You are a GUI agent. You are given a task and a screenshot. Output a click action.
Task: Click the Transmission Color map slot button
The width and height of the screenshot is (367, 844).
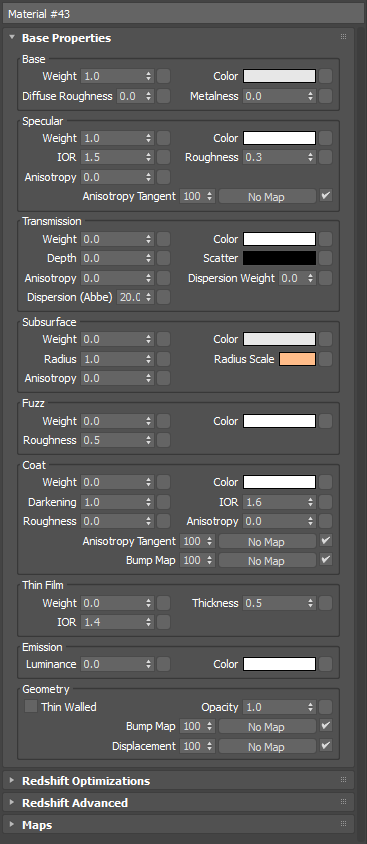pyautogui.click(x=325, y=238)
